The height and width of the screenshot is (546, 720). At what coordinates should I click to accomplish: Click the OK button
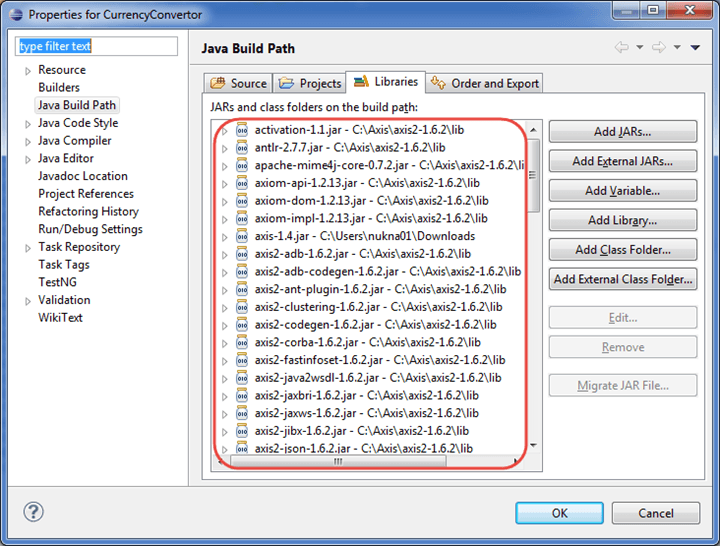[559, 513]
